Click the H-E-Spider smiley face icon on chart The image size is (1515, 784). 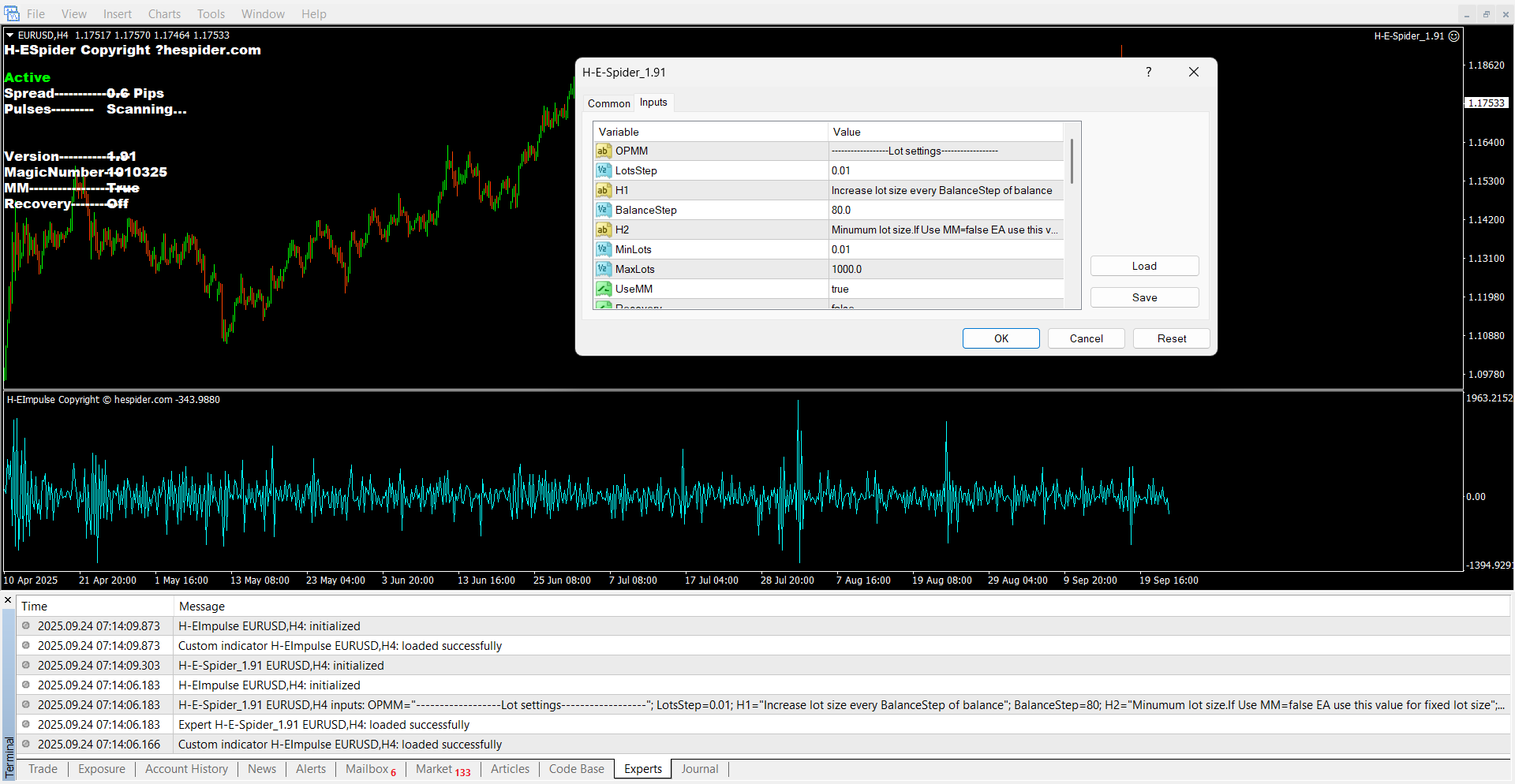click(1454, 35)
